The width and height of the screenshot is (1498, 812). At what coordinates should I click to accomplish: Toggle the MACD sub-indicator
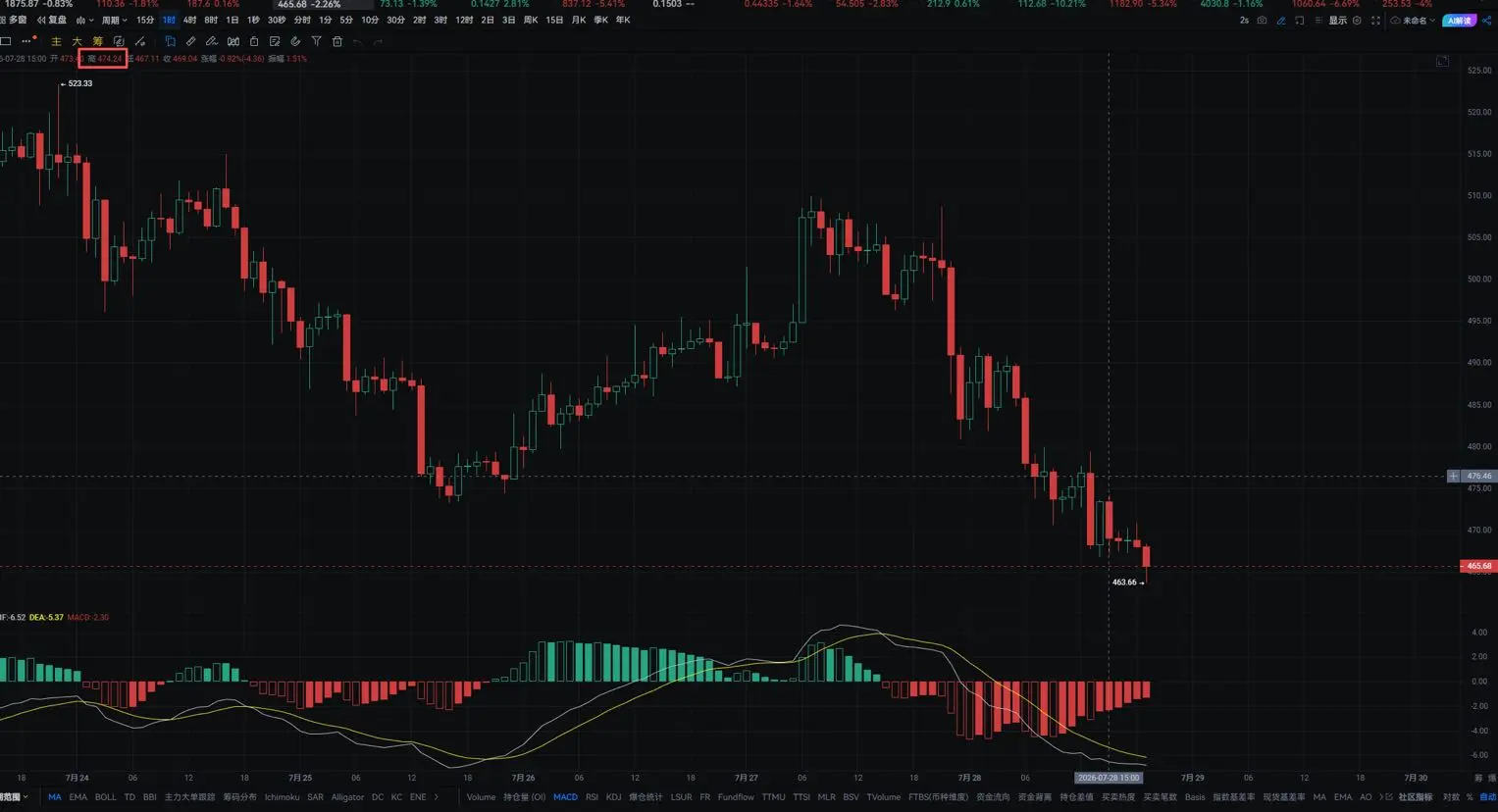point(565,797)
